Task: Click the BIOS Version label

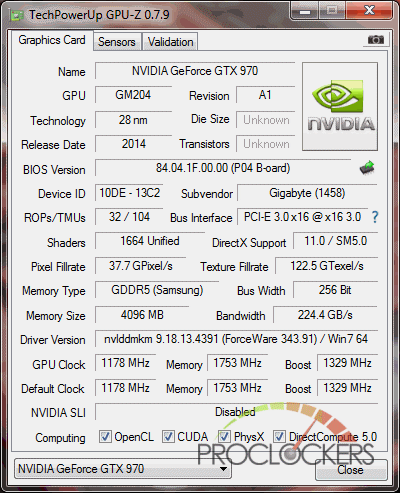Action: (x=54, y=170)
